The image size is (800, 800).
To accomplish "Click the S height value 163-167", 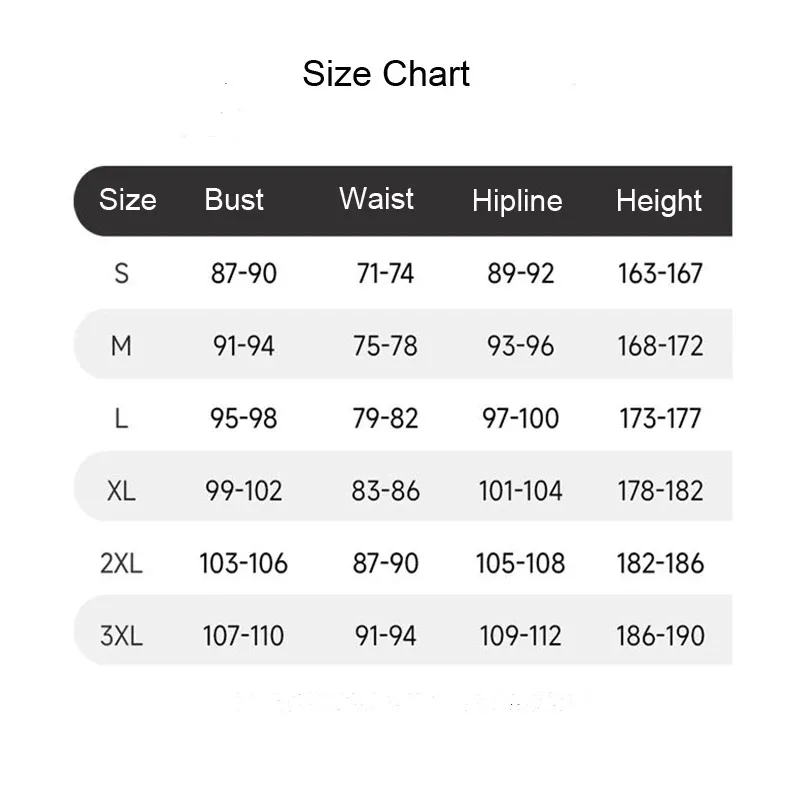I will [x=661, y=273].
